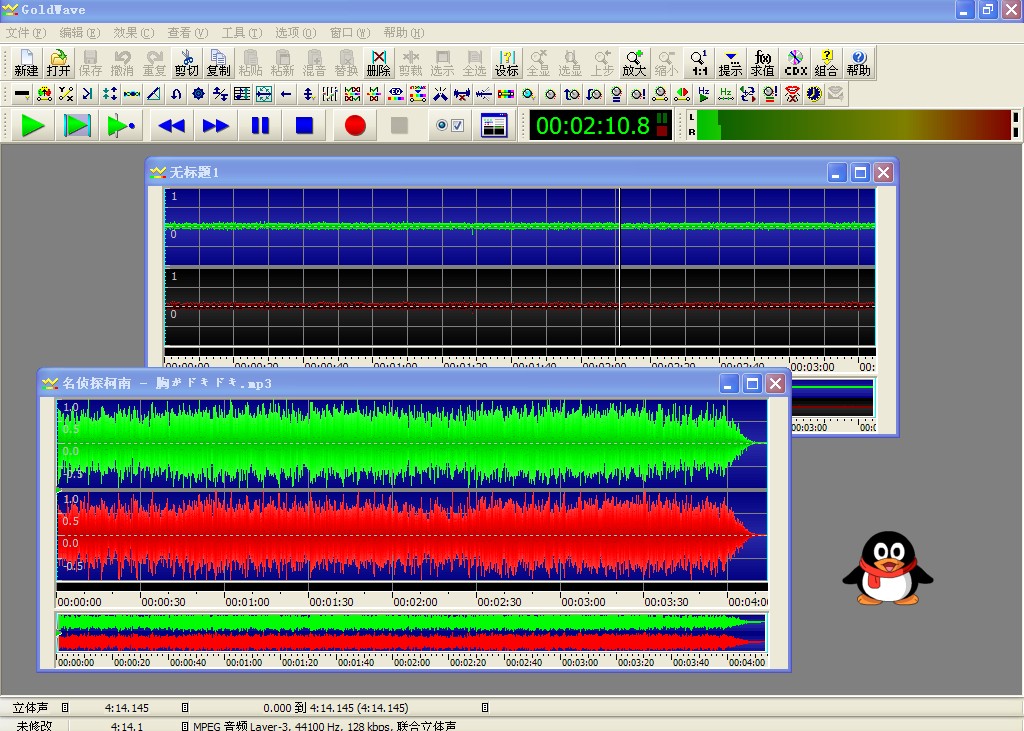Click the 打开 (Open) toolbar icon

pos(58,63)
